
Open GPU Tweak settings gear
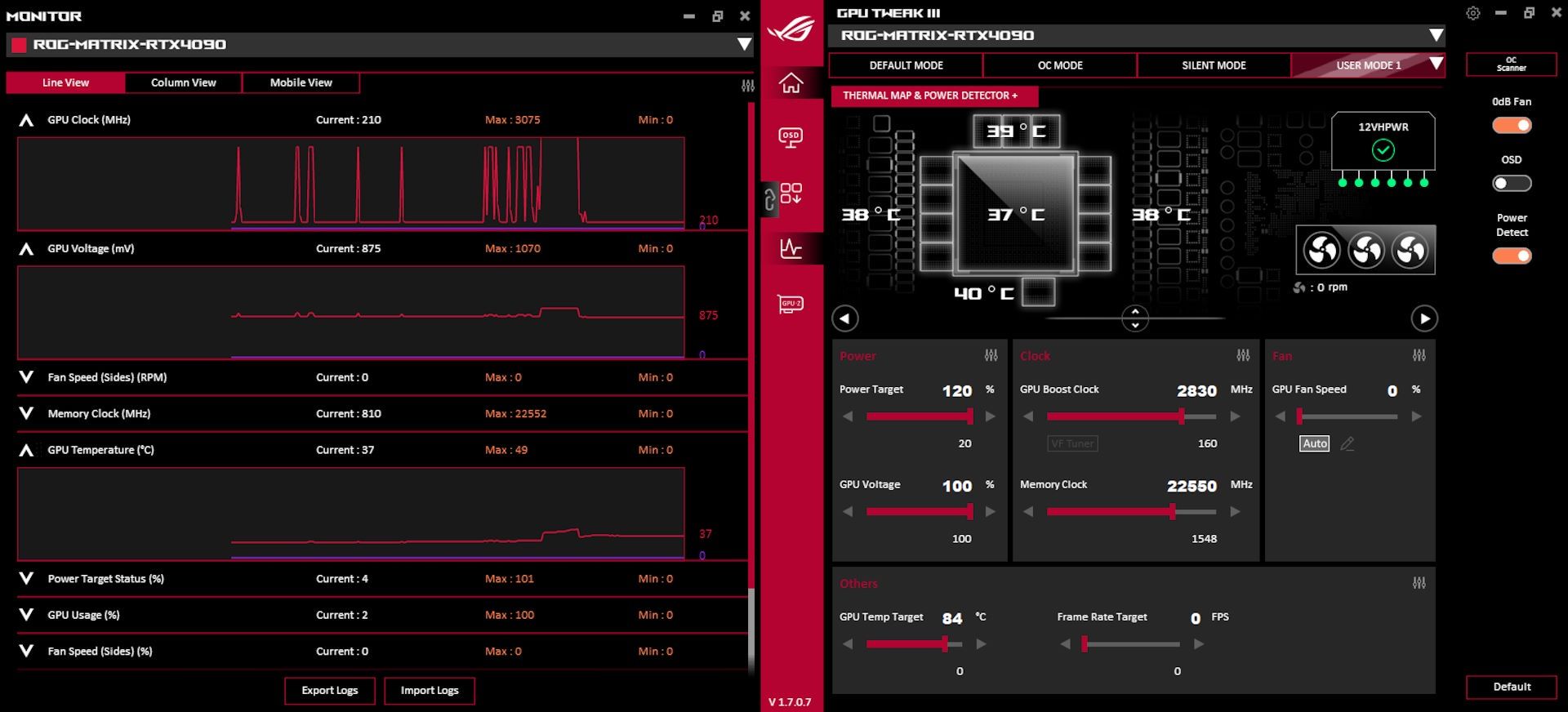[1473, 14]
